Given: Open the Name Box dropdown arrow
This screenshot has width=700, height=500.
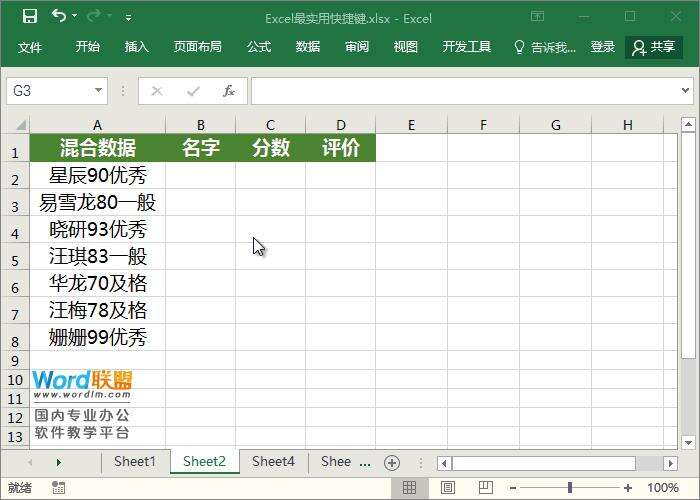Looking at the screenshot, I should pyautogui.click(x=98, y=91).
